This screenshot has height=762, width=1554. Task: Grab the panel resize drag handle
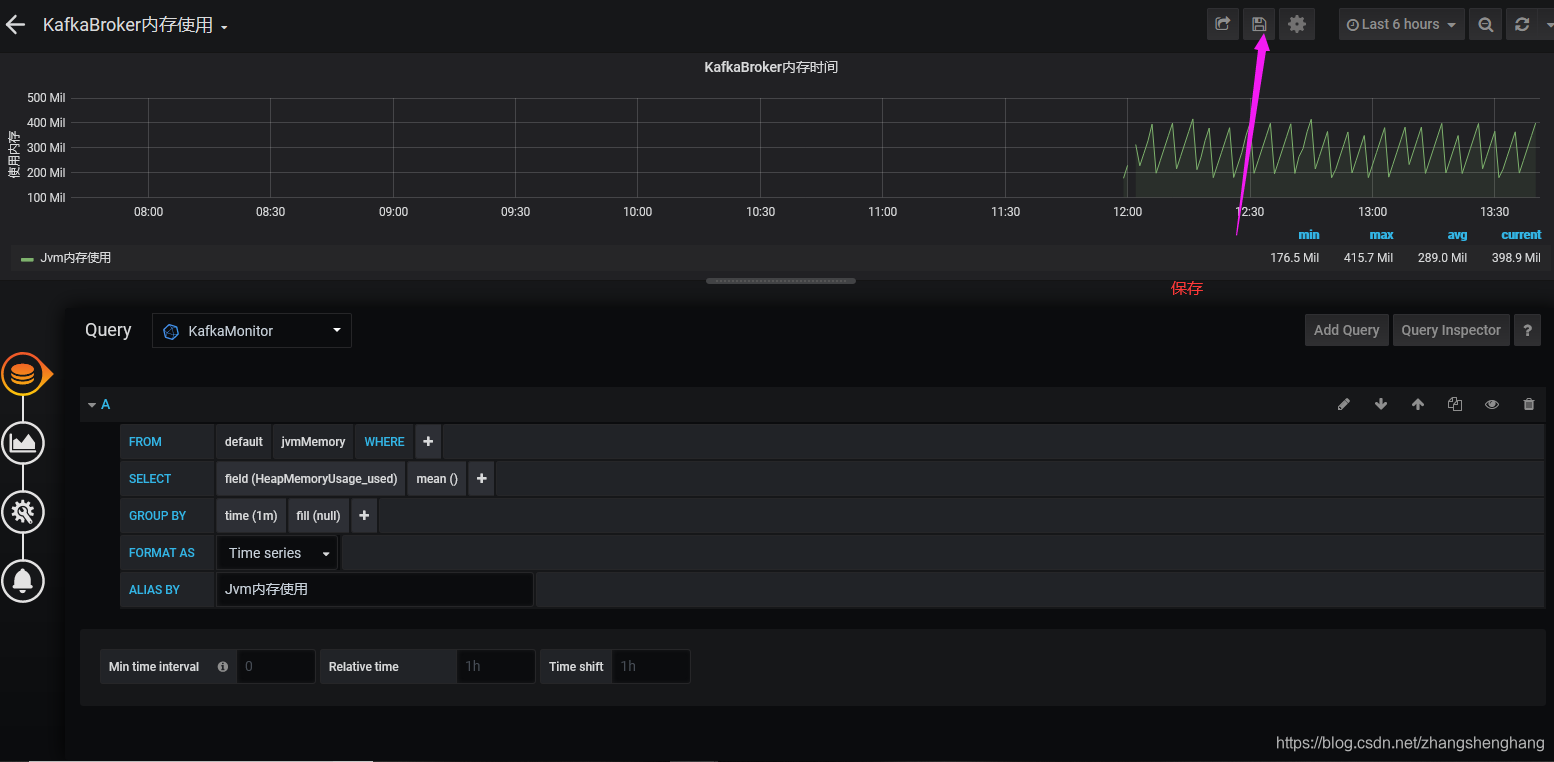[780, 281]
